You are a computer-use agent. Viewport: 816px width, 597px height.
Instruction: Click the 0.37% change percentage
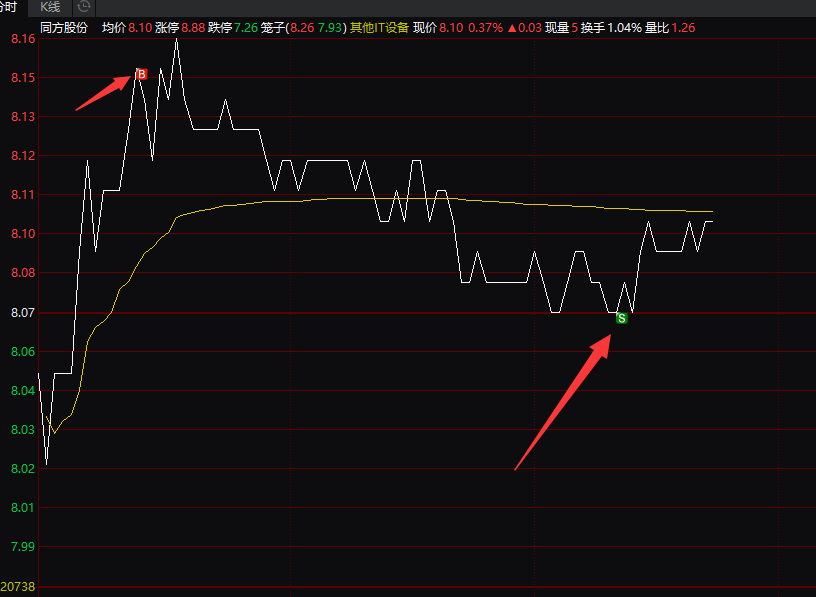tap(486, 28)
